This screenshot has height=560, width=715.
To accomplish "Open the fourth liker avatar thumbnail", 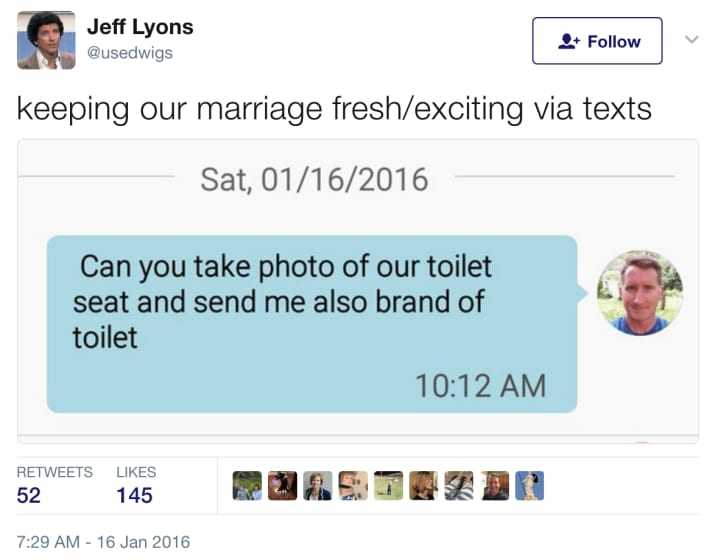I will (x=353, y=486).
